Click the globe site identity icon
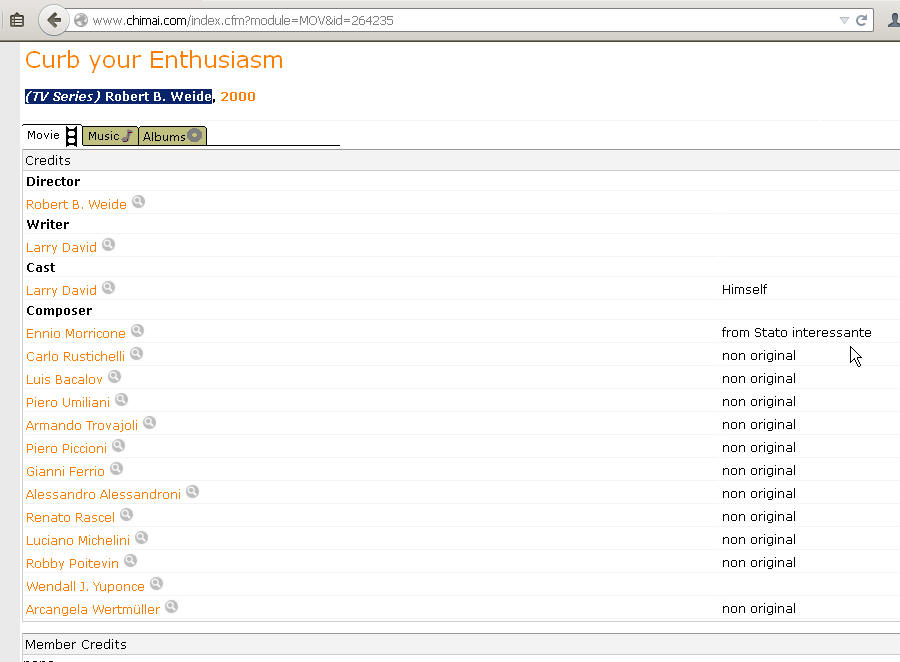The width and height of the screenshot is (900, 662). coord(81,20)
